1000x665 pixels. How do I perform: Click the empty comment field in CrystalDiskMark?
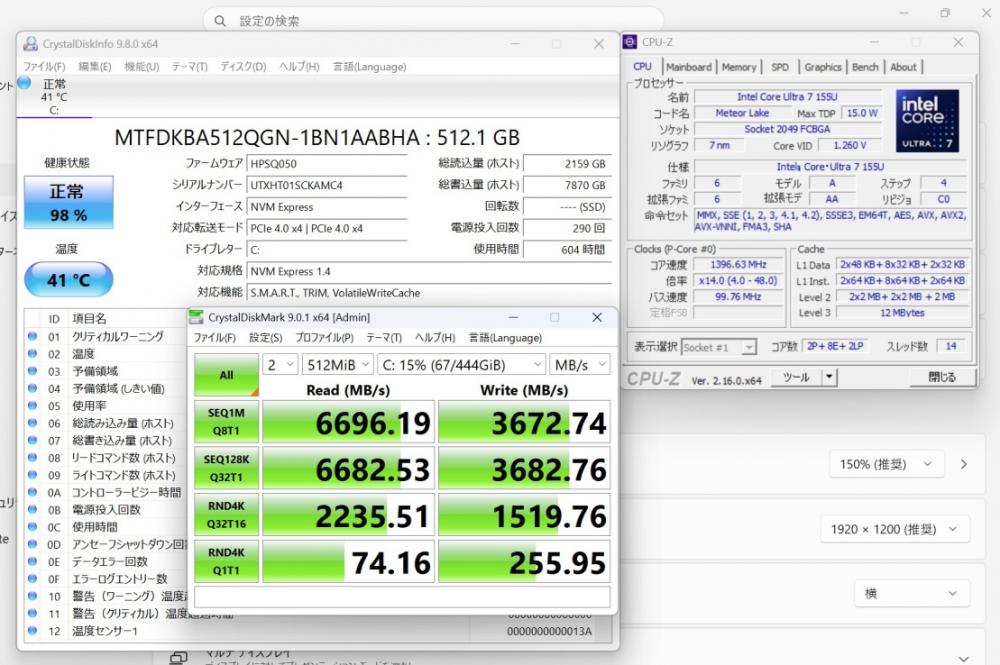coord(402,597)
